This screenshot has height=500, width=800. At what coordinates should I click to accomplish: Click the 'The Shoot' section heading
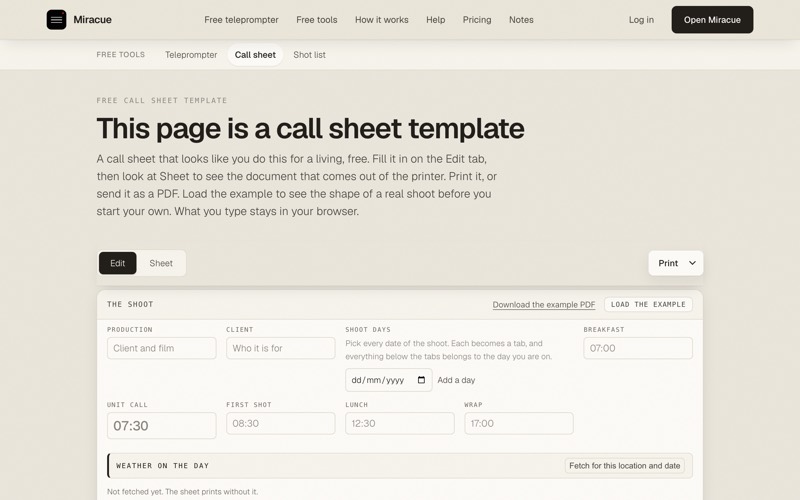(x=130, y=305)
